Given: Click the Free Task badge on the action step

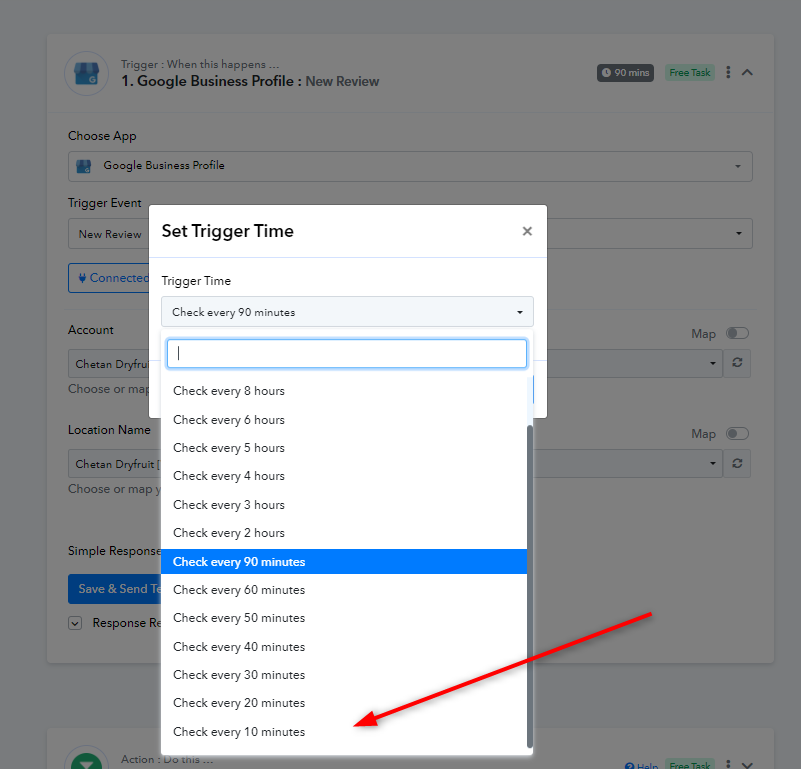Looking at the screenshot, I should 690,765.
